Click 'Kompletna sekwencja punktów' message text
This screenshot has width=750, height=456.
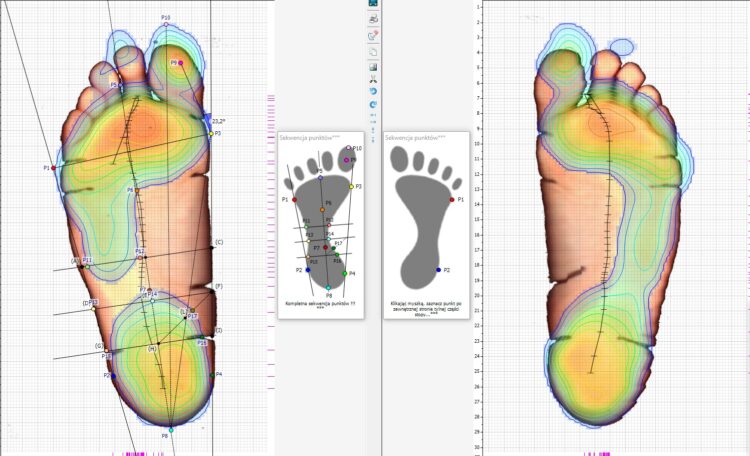[320, 305]
